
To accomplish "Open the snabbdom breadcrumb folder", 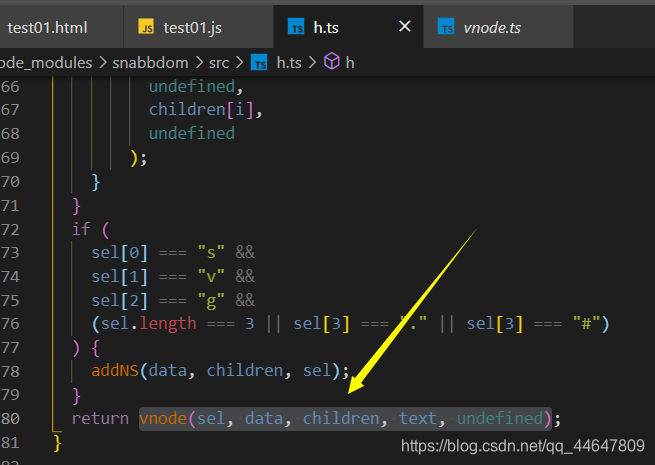I will (150, 63).
